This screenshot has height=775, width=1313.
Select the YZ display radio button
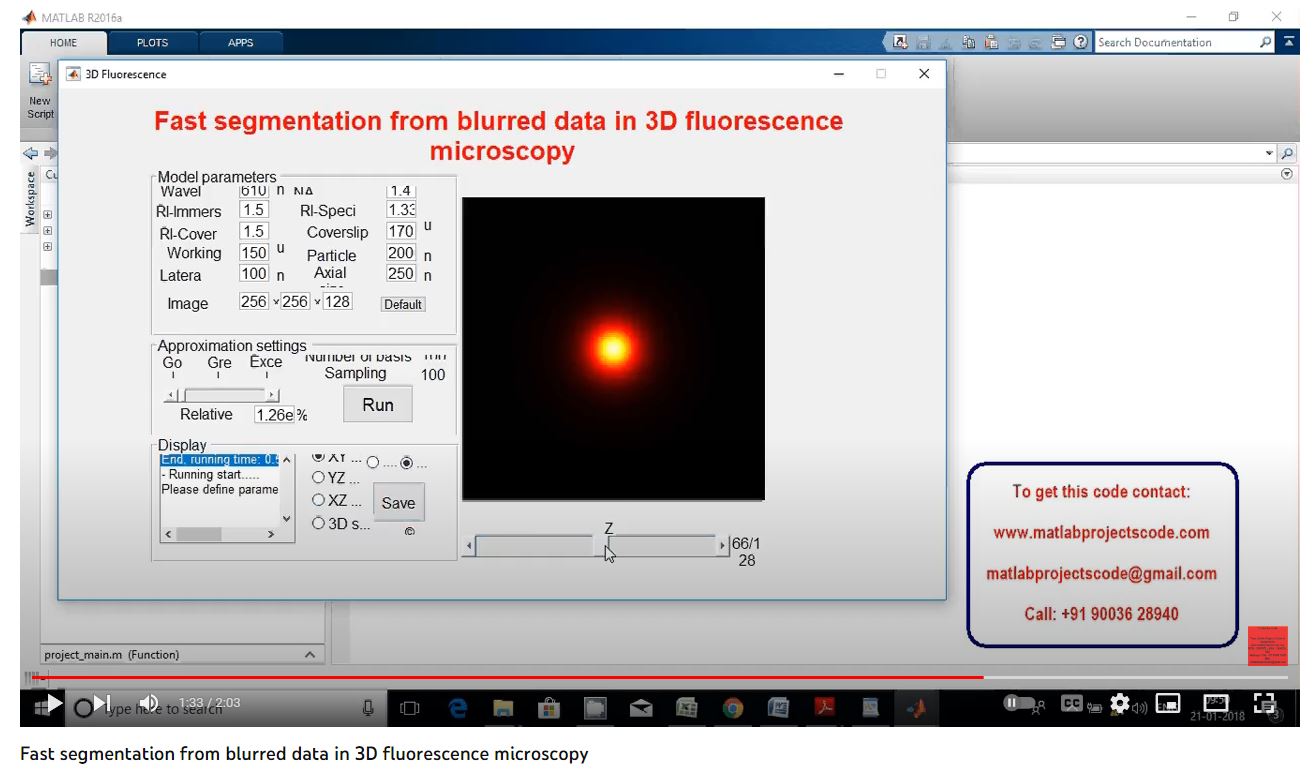[x=319, y=478]
